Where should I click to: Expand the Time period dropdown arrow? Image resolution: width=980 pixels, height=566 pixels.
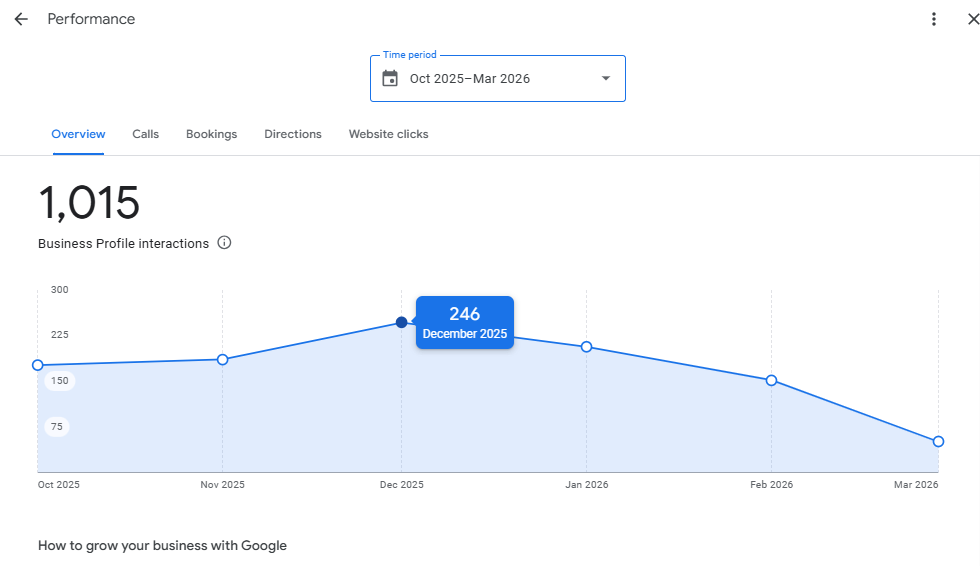[x=605, y=79]
